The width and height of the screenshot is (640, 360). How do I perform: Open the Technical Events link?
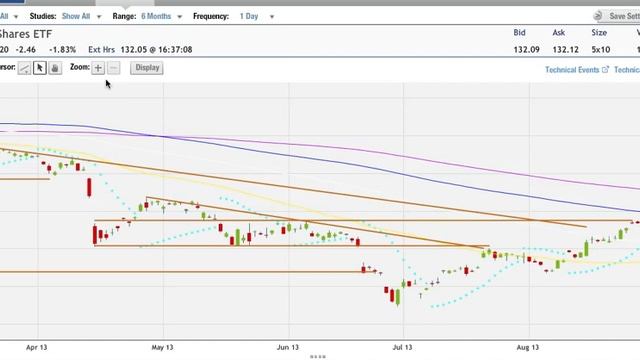click(x=572, y=70)
